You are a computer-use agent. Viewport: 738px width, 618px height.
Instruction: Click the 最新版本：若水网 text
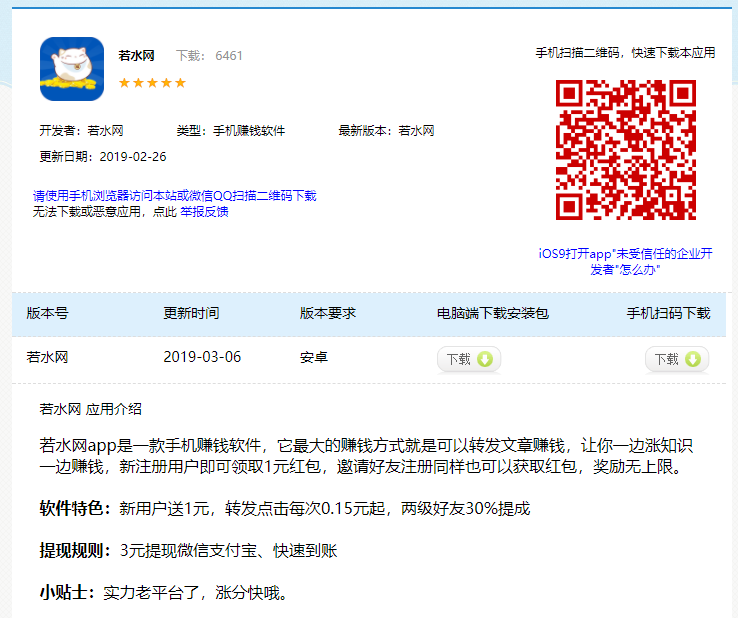coord(386,130)
